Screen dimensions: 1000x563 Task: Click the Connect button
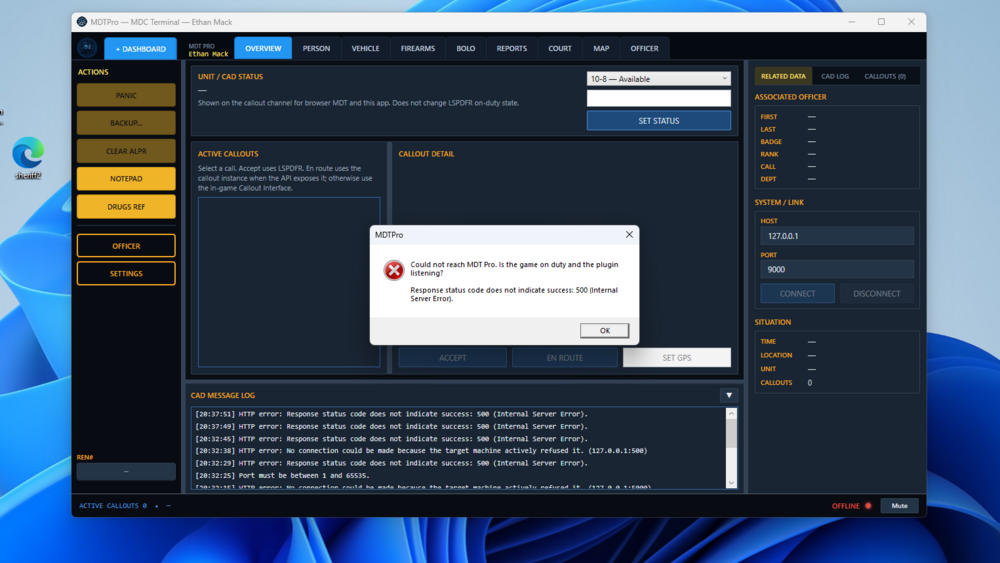point(797,293)
